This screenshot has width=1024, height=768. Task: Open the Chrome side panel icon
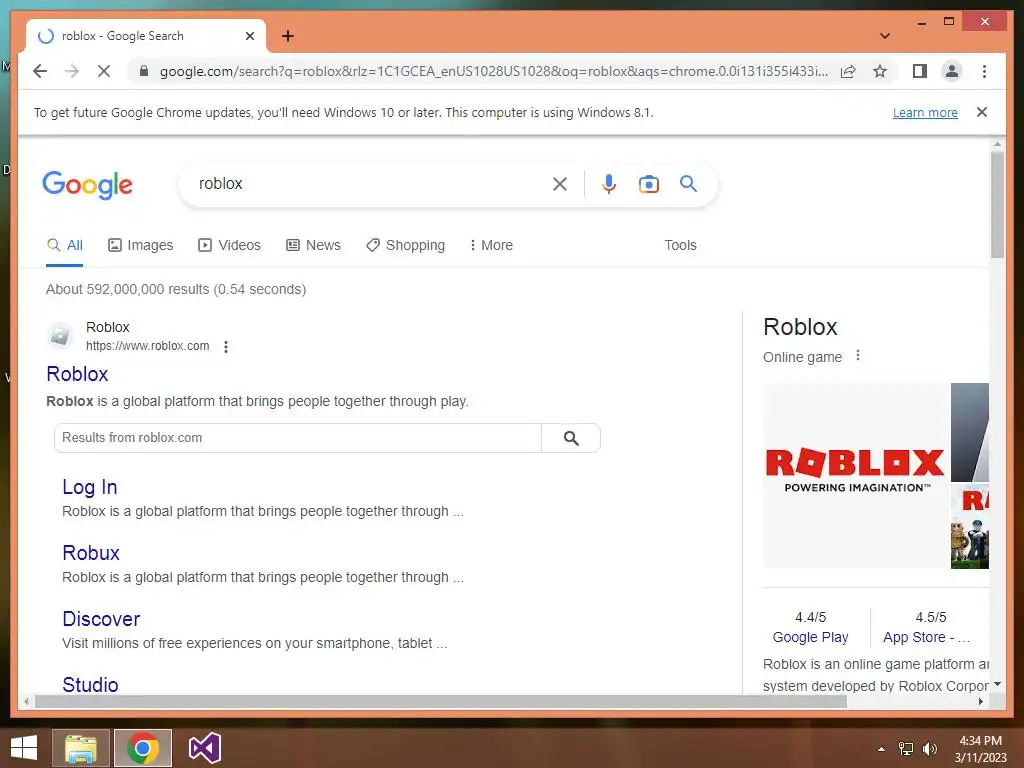coord(920,71)
